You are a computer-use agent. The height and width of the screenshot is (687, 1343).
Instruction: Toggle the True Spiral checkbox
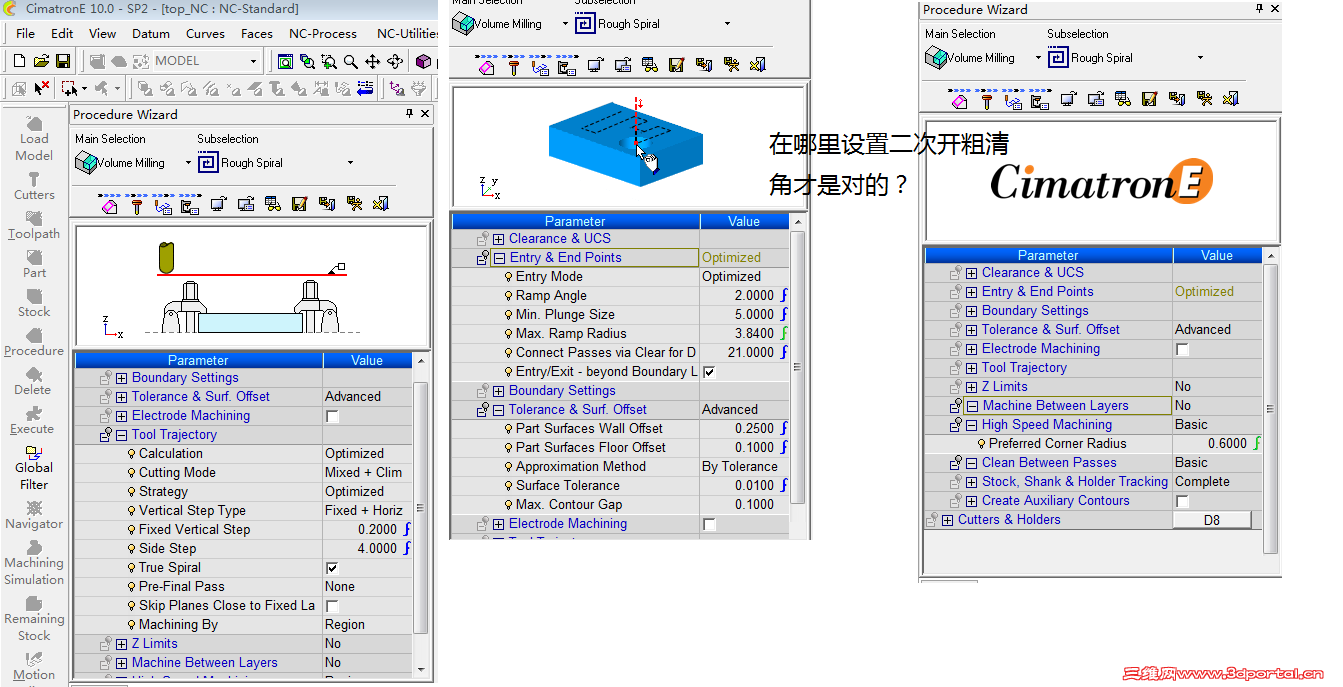tap(332, 568)
